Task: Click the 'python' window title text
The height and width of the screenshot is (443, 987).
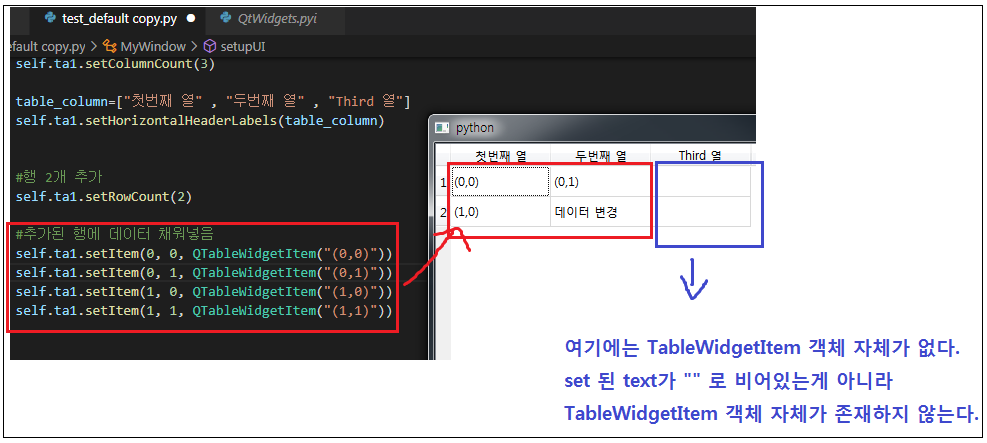Action: point(475,128)
